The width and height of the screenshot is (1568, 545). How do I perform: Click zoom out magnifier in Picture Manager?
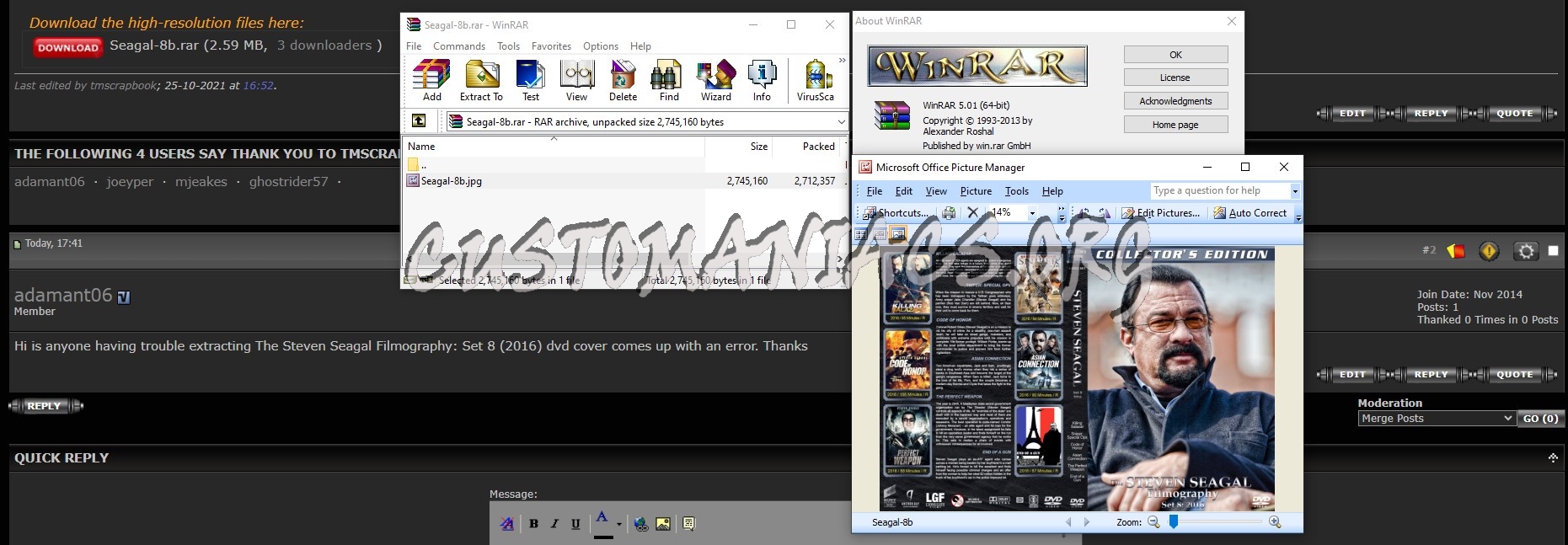(1153, 522)
